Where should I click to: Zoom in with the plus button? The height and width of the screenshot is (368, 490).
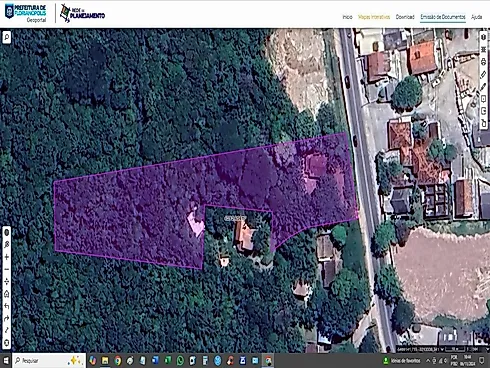coord(7,257)
